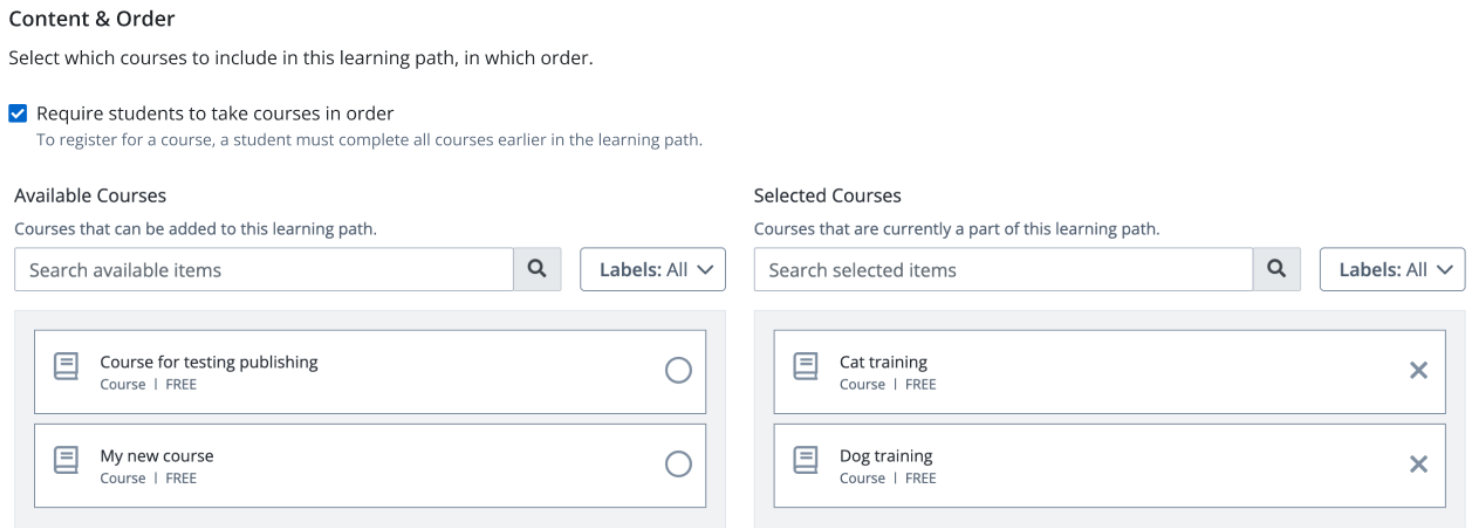Click the Dog training course title

coord(886,456)
